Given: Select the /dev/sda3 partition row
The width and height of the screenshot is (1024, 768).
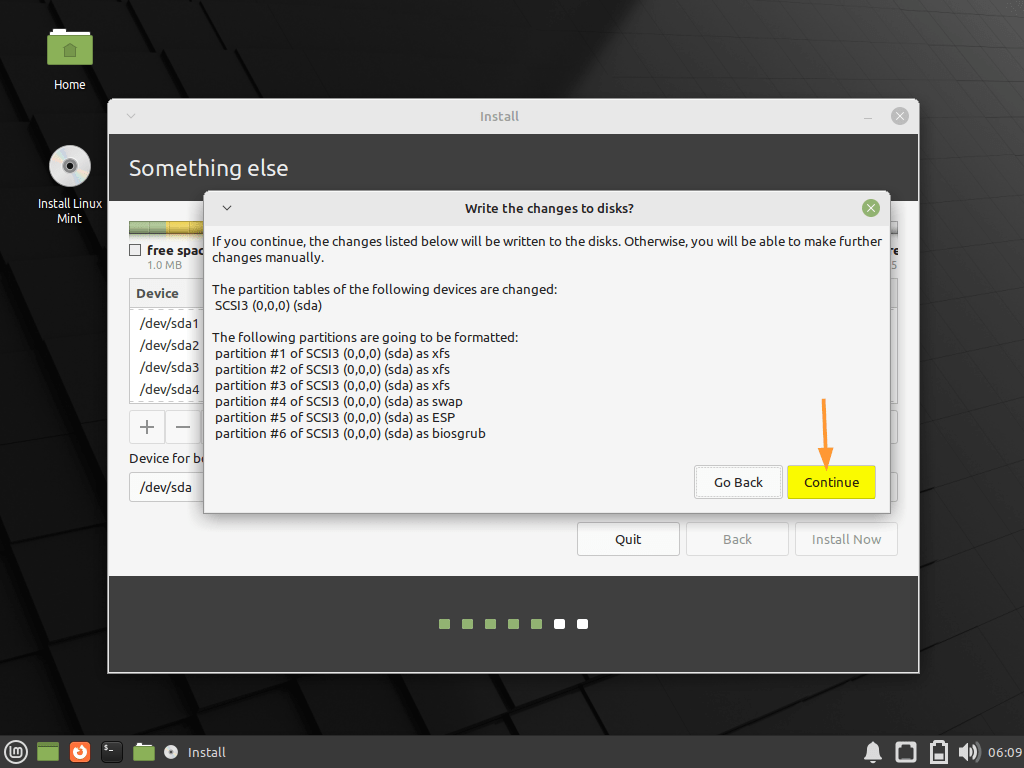Looking at the screenshot, I should point(170,367).
